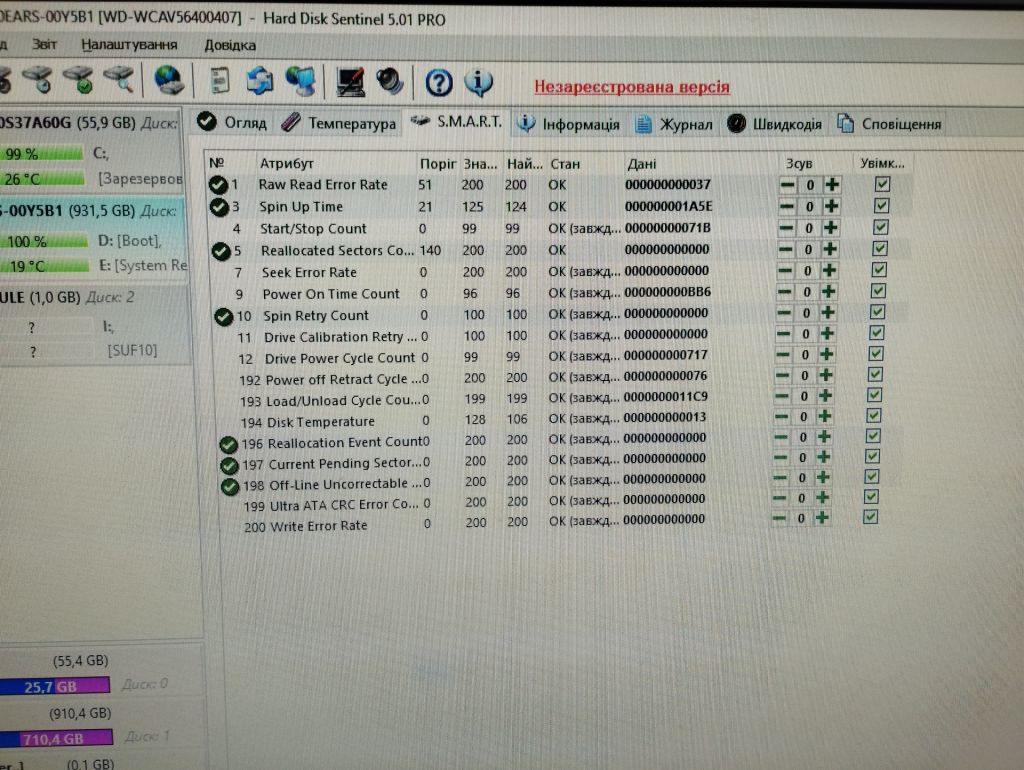Click the blue info icon in toolbar
Viewport: 1024px width, 770px height.
coord(478,82)
